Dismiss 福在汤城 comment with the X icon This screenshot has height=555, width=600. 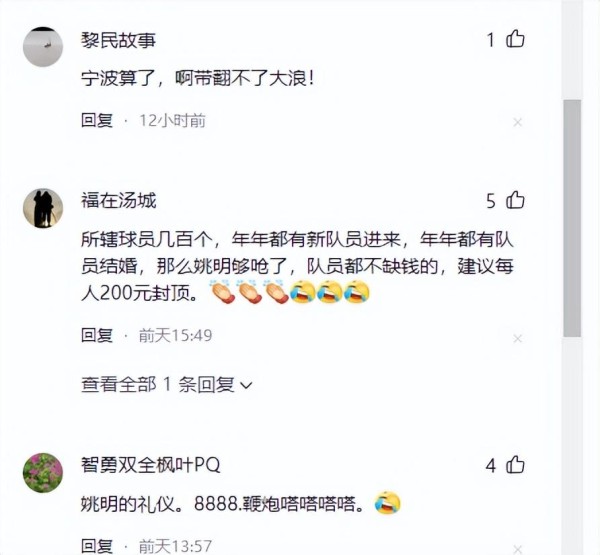517,339
